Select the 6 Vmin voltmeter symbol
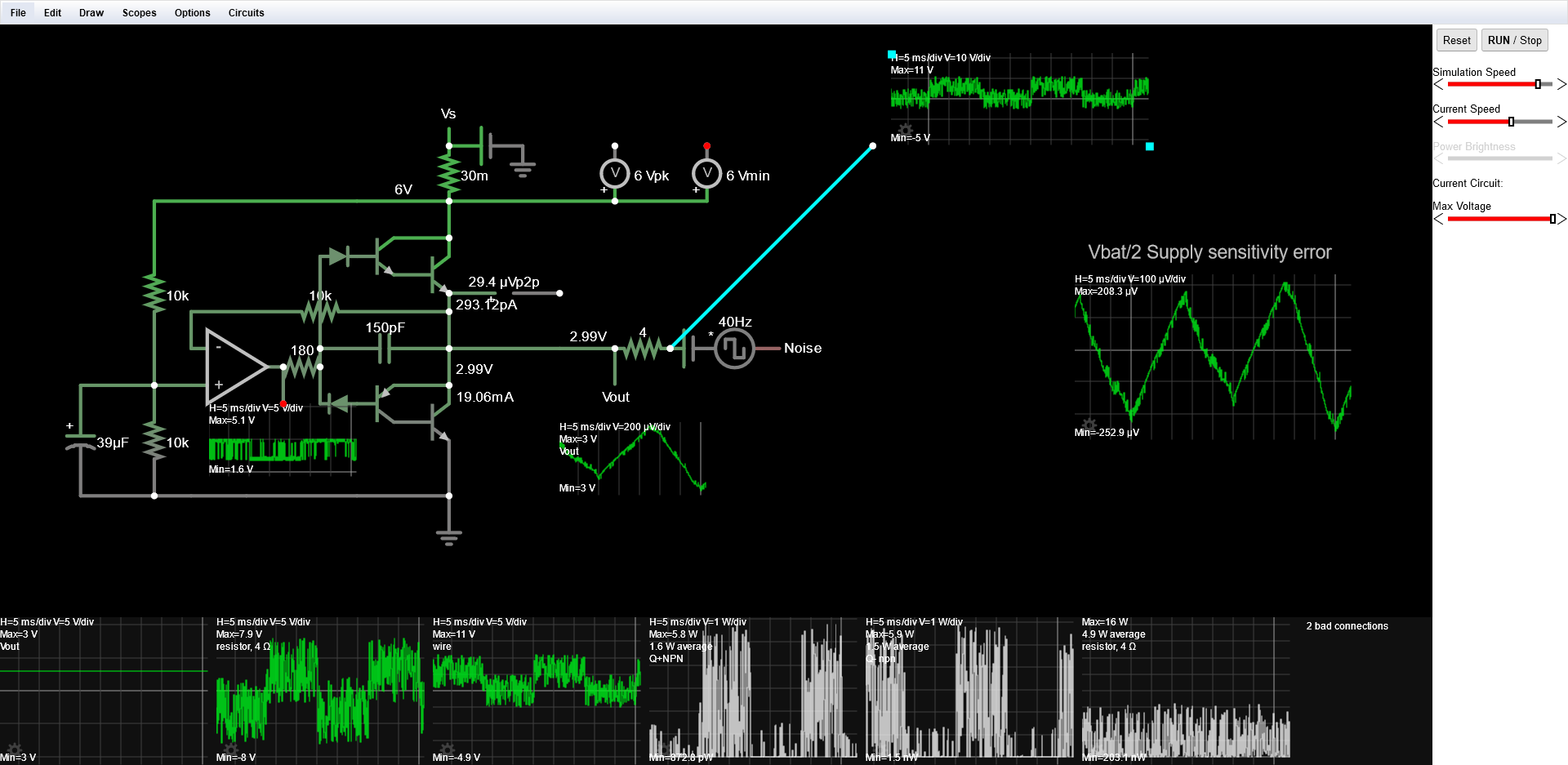This screenshot has height=765, width=1568. (707, 173)
